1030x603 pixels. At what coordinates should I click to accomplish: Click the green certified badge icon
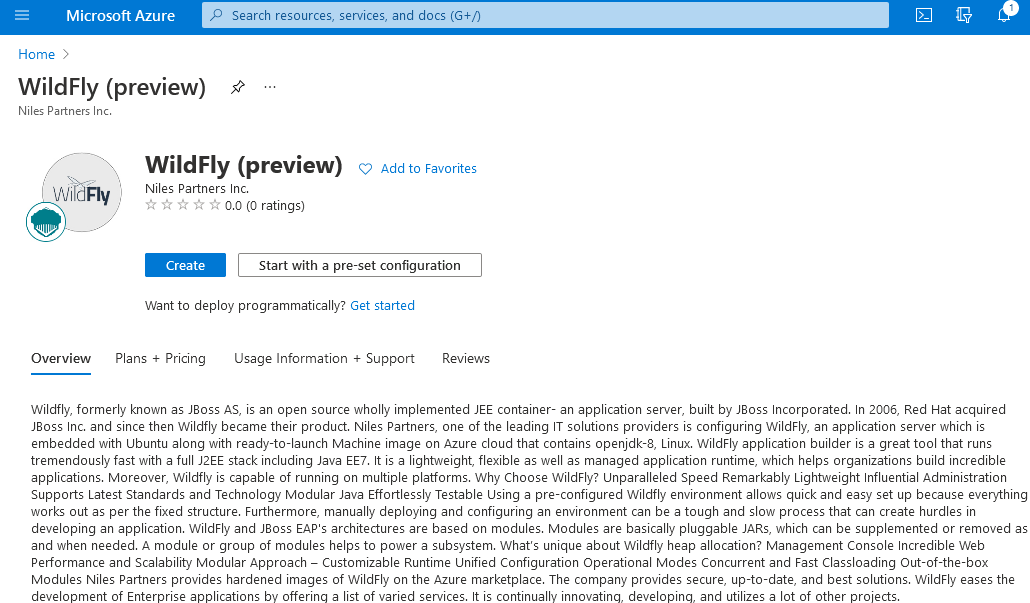click(x=46, y=222)
